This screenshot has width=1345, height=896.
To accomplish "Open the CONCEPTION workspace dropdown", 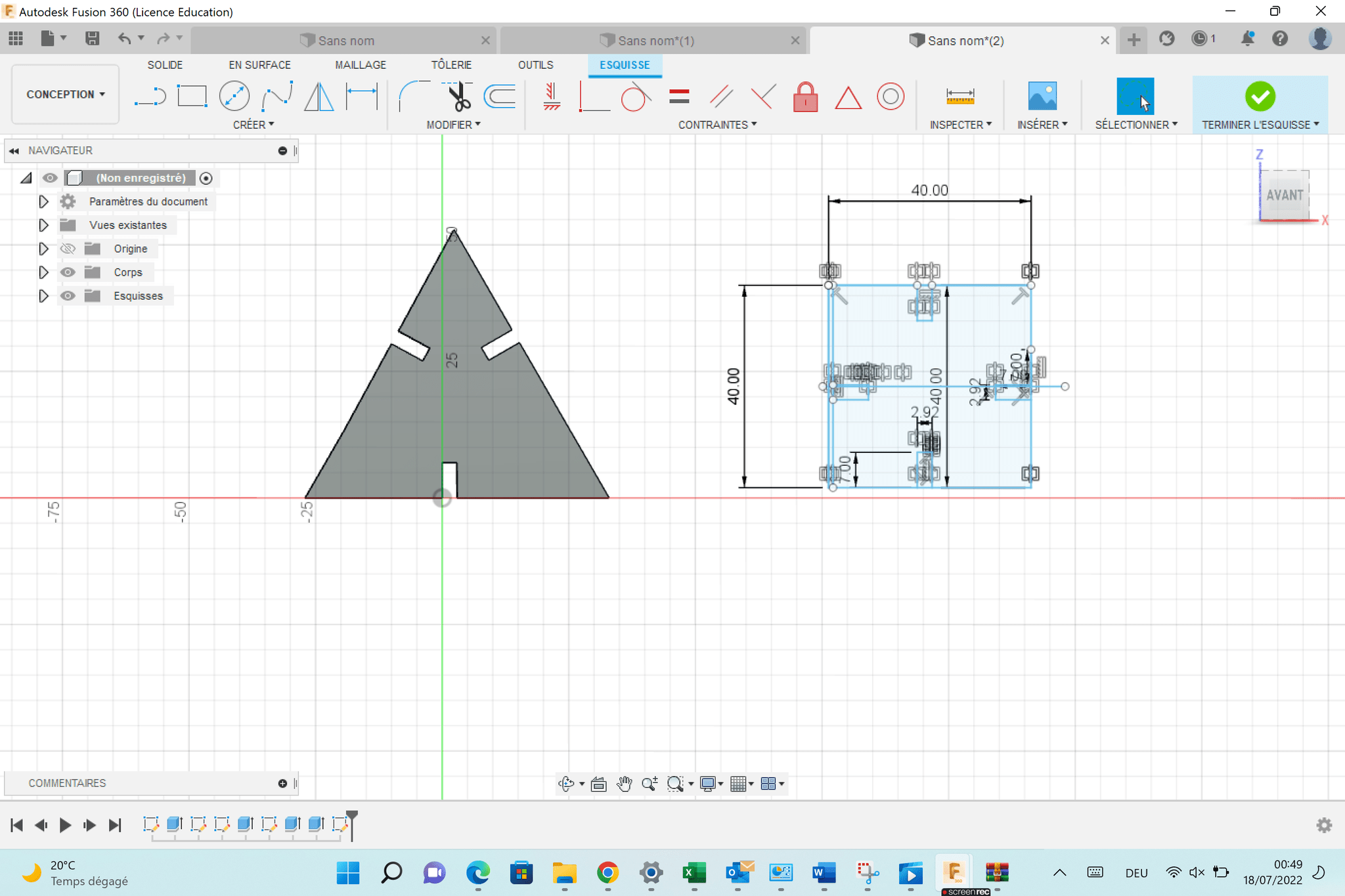I will click(x=65, y=95).
